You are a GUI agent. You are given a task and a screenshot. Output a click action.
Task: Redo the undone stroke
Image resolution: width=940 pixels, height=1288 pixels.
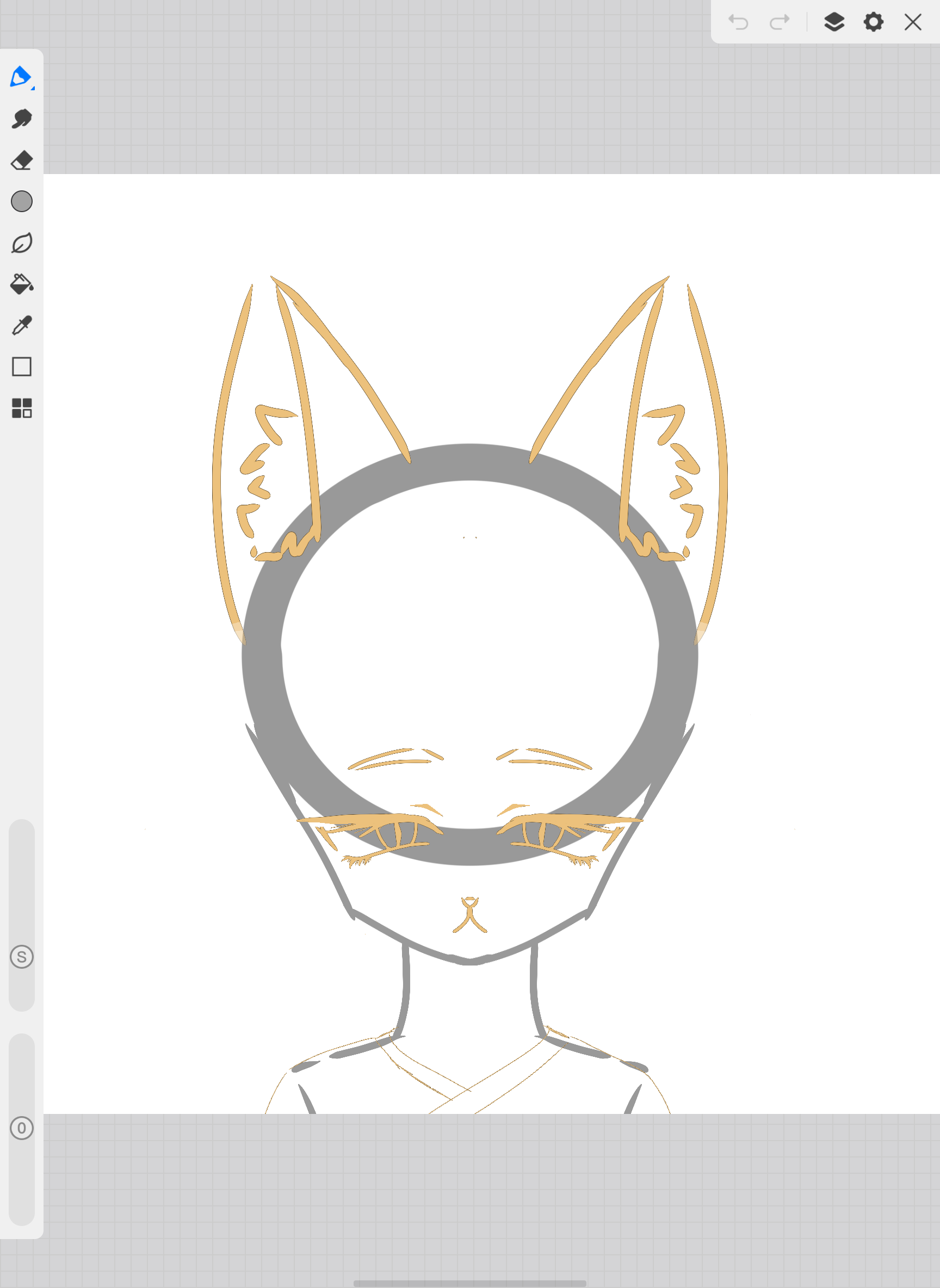click(x=780, y=22)
